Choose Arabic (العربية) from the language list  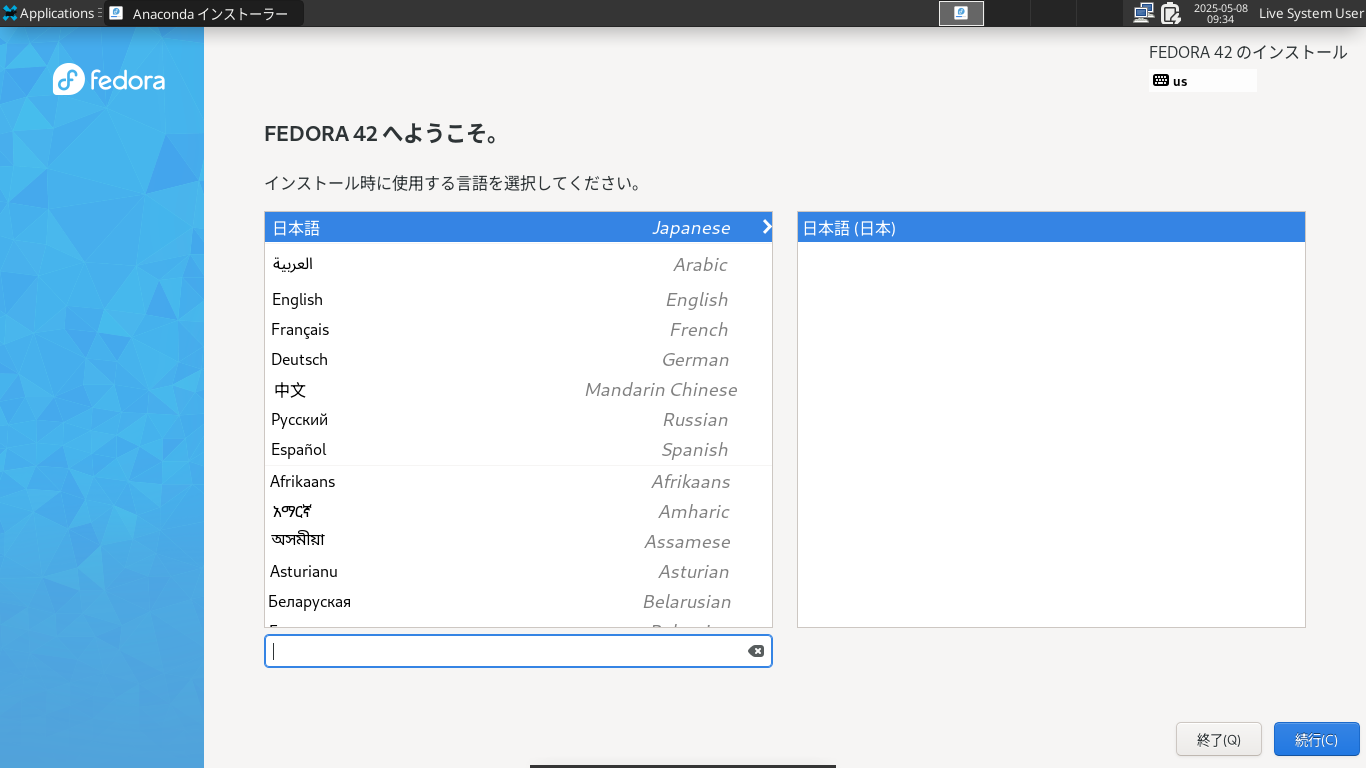[518, 264]
